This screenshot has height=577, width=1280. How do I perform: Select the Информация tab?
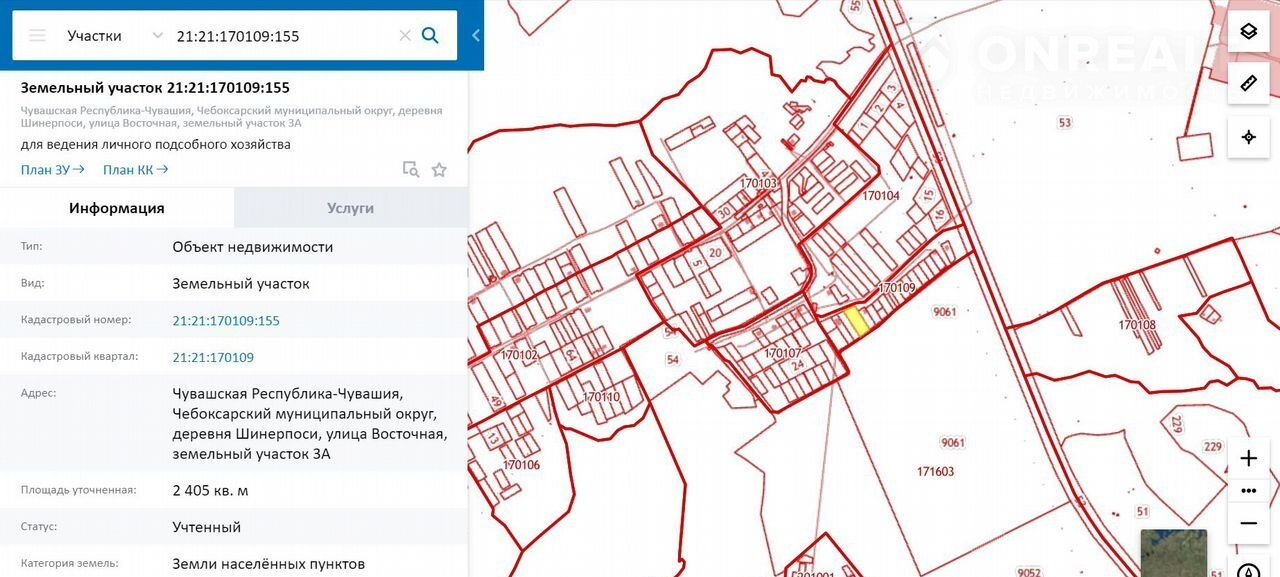(116, 208)
